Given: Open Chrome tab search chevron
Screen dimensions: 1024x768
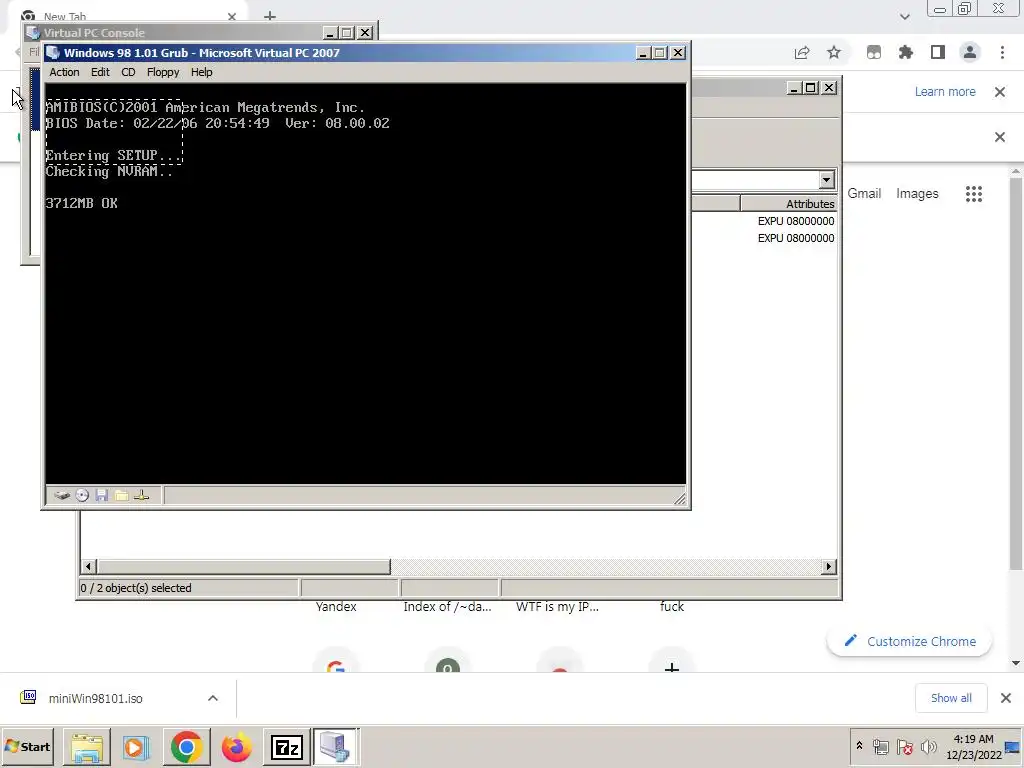Looking at the screenshot, I should click(904, 16).
